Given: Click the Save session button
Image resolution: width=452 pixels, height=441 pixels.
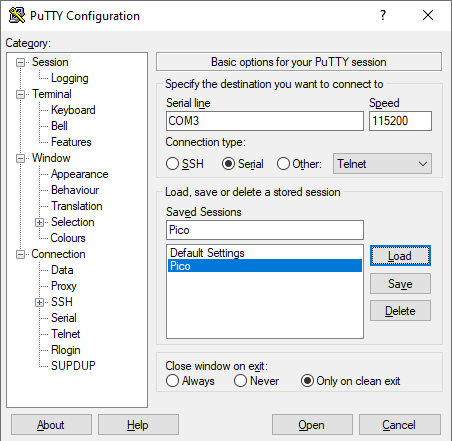Looking at the screenshot, I should (x=400, y=284).
